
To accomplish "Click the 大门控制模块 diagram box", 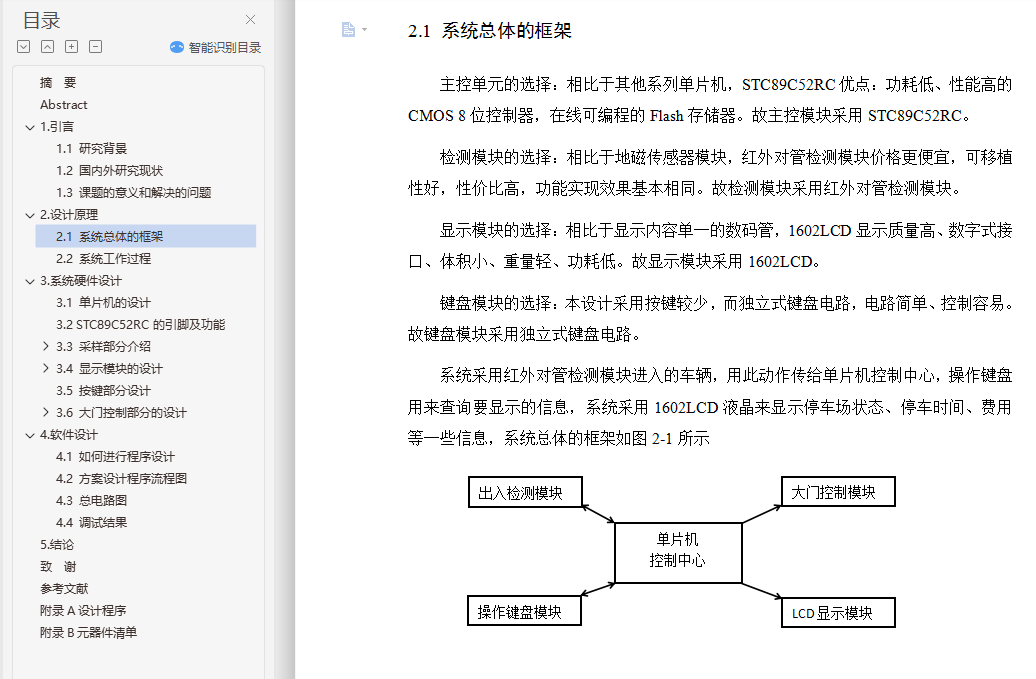I will (838, 491).
